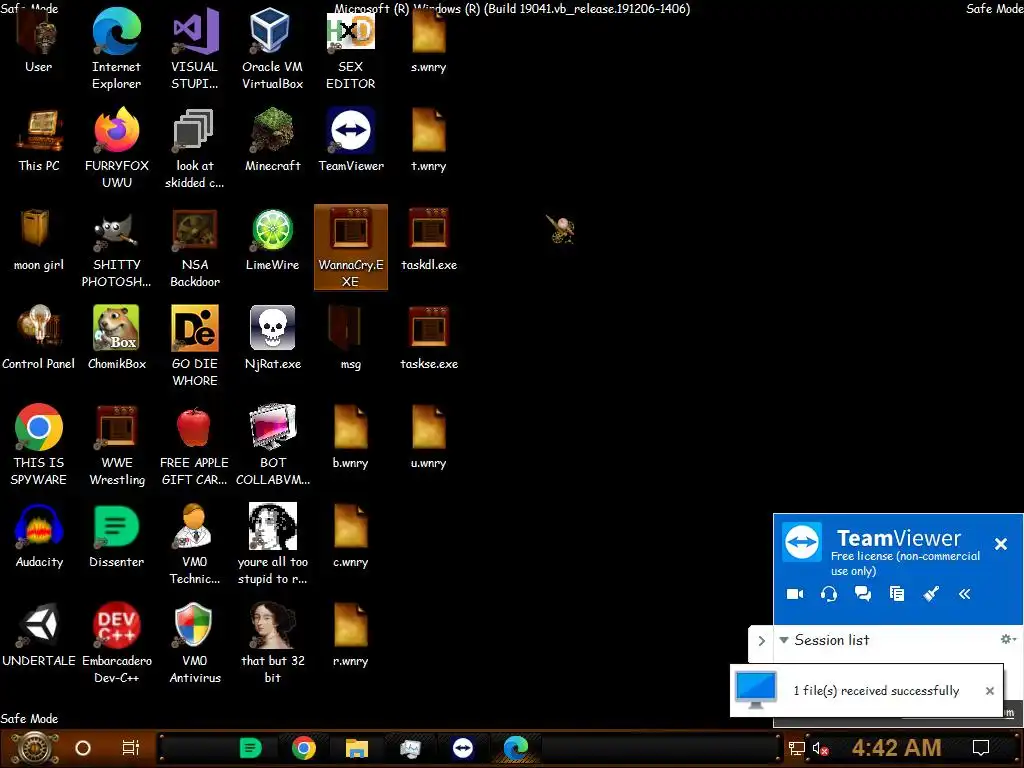Select the u.wnry file

(x=428, y=438)
